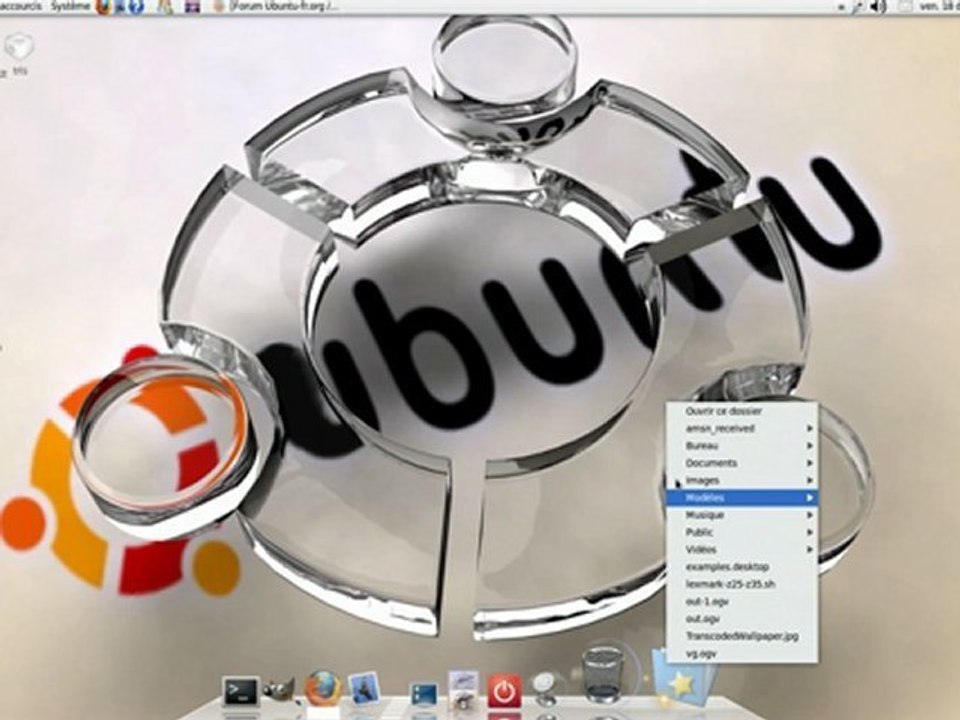Open the Documents folder entry
960x720 pixels.
(742, 463)
